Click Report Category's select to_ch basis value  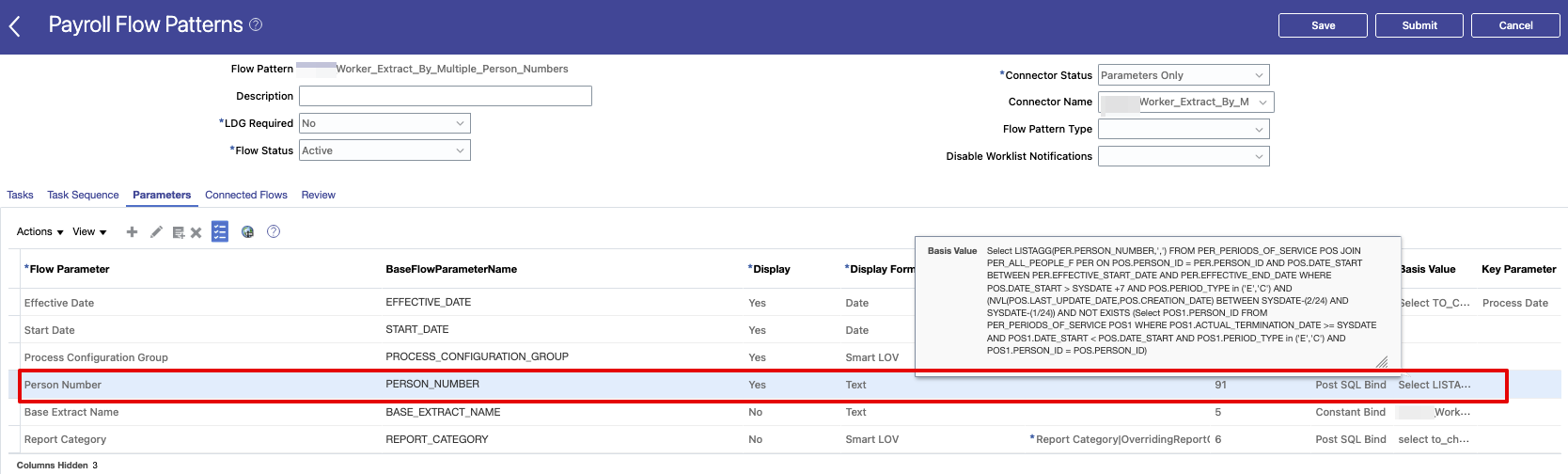1434,439
